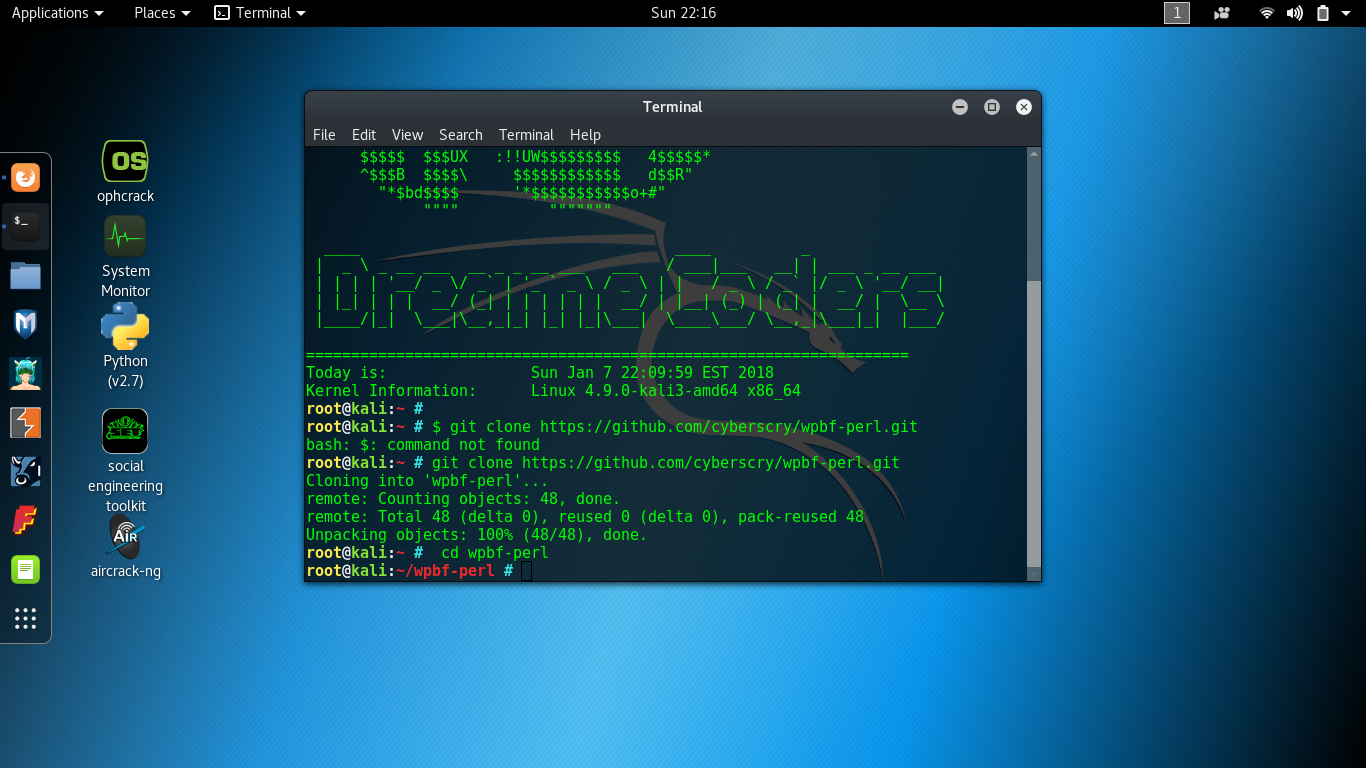Open the Terminal app menu in top bar
1366x768 pixels.
click(260, 13)
